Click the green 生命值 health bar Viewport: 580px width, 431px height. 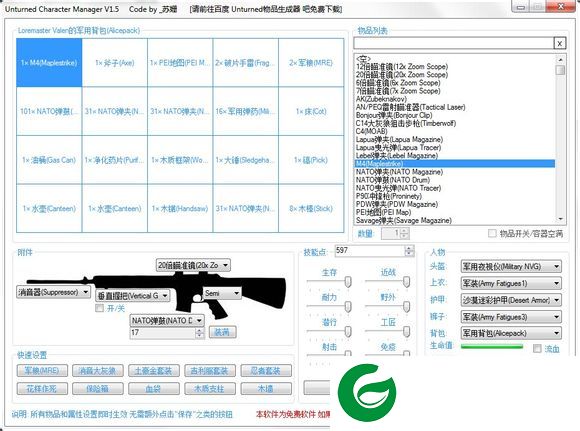point(492,347)
